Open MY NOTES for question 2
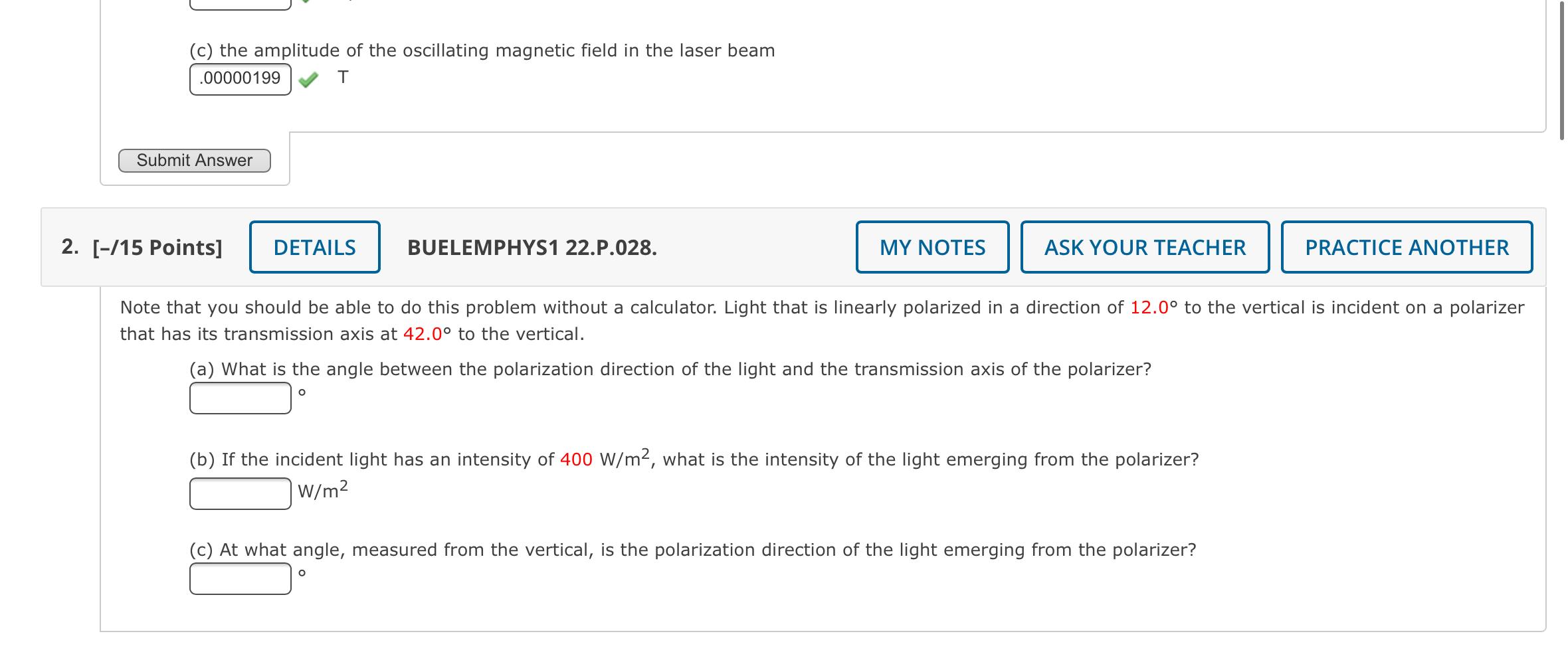 click(x=931, y=246)
